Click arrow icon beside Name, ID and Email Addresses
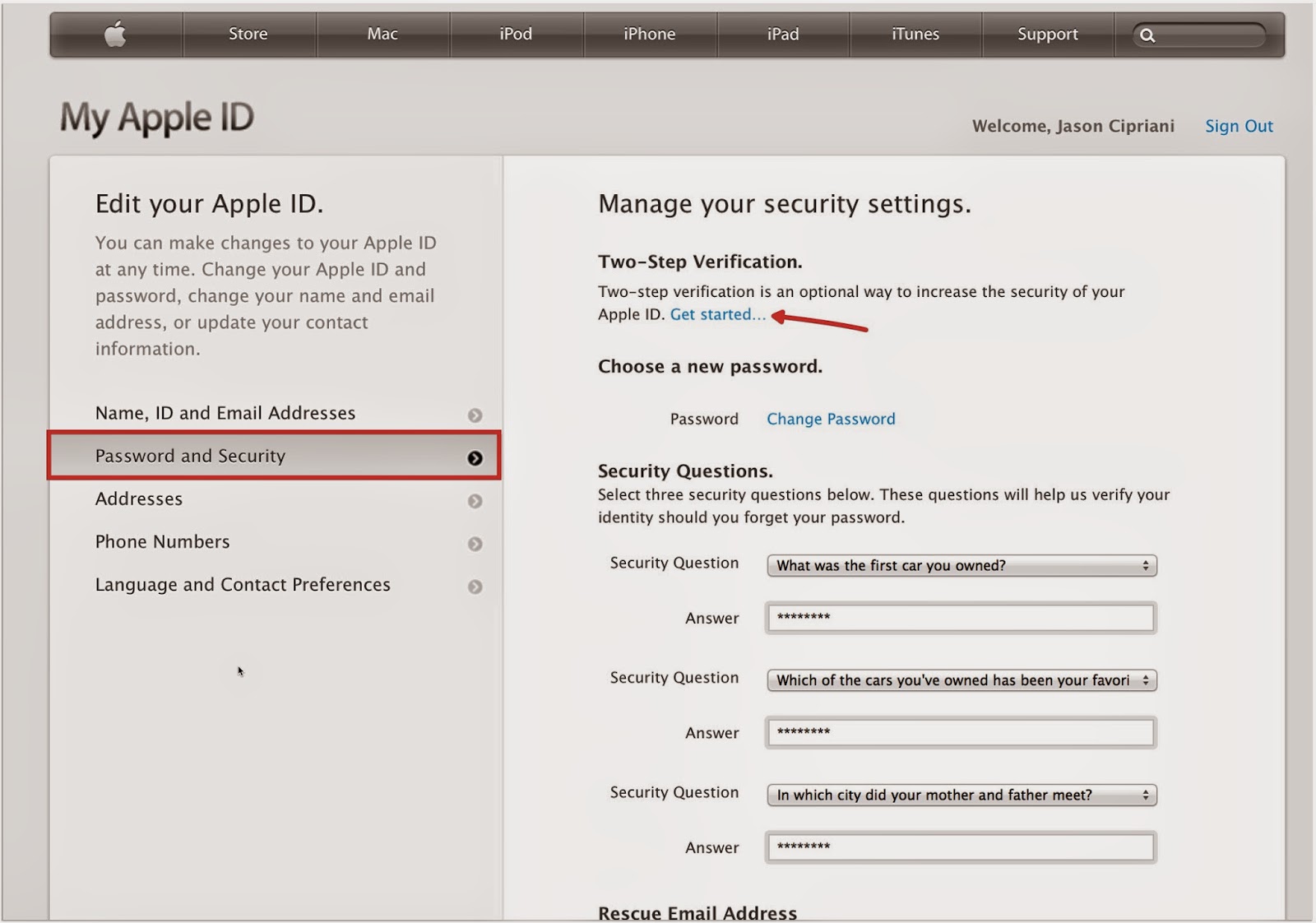This screenshot has width=1316, height=923. click(475, 415)
